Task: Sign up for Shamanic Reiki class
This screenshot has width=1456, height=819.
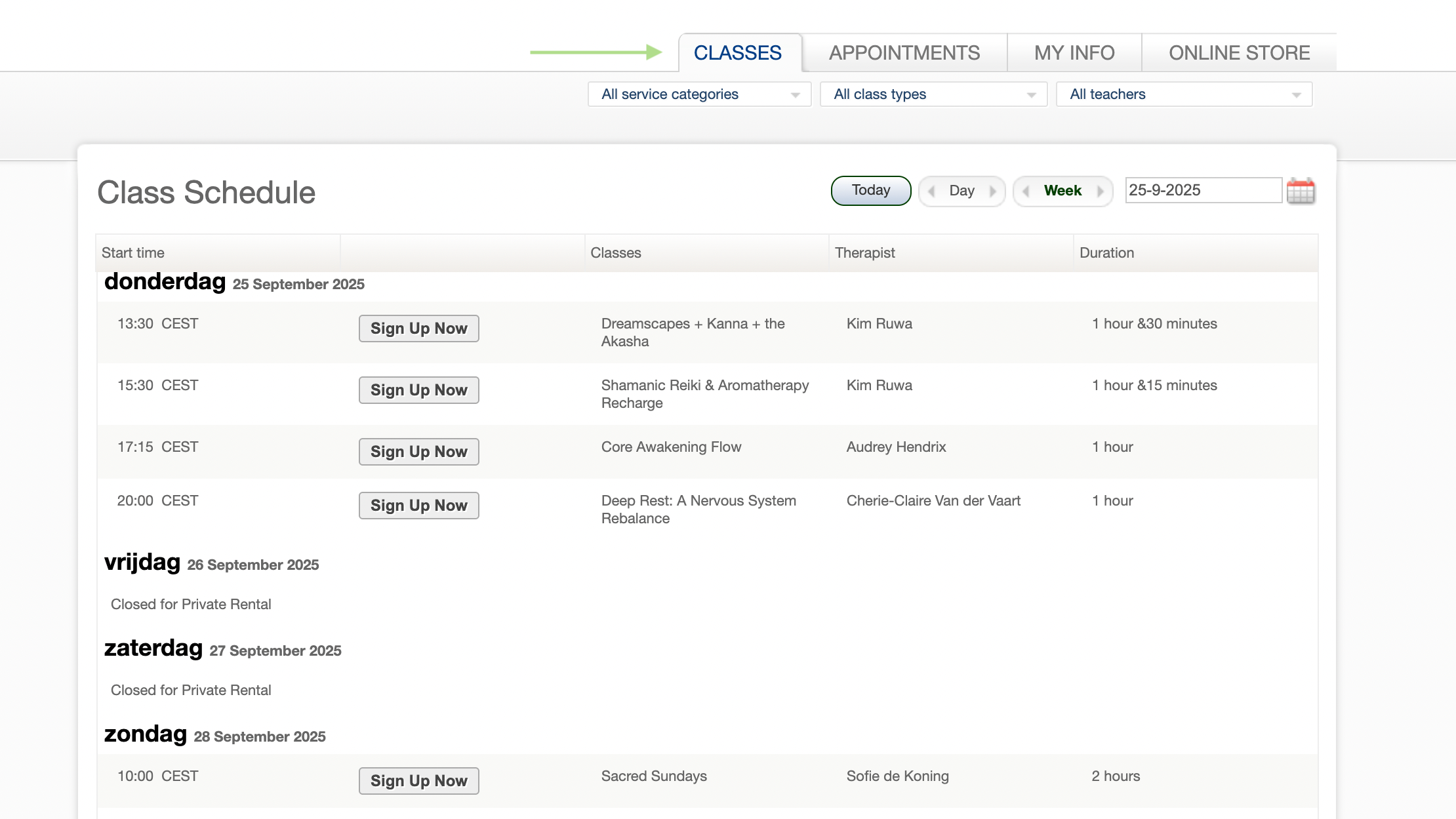Action: pos(418,390)
